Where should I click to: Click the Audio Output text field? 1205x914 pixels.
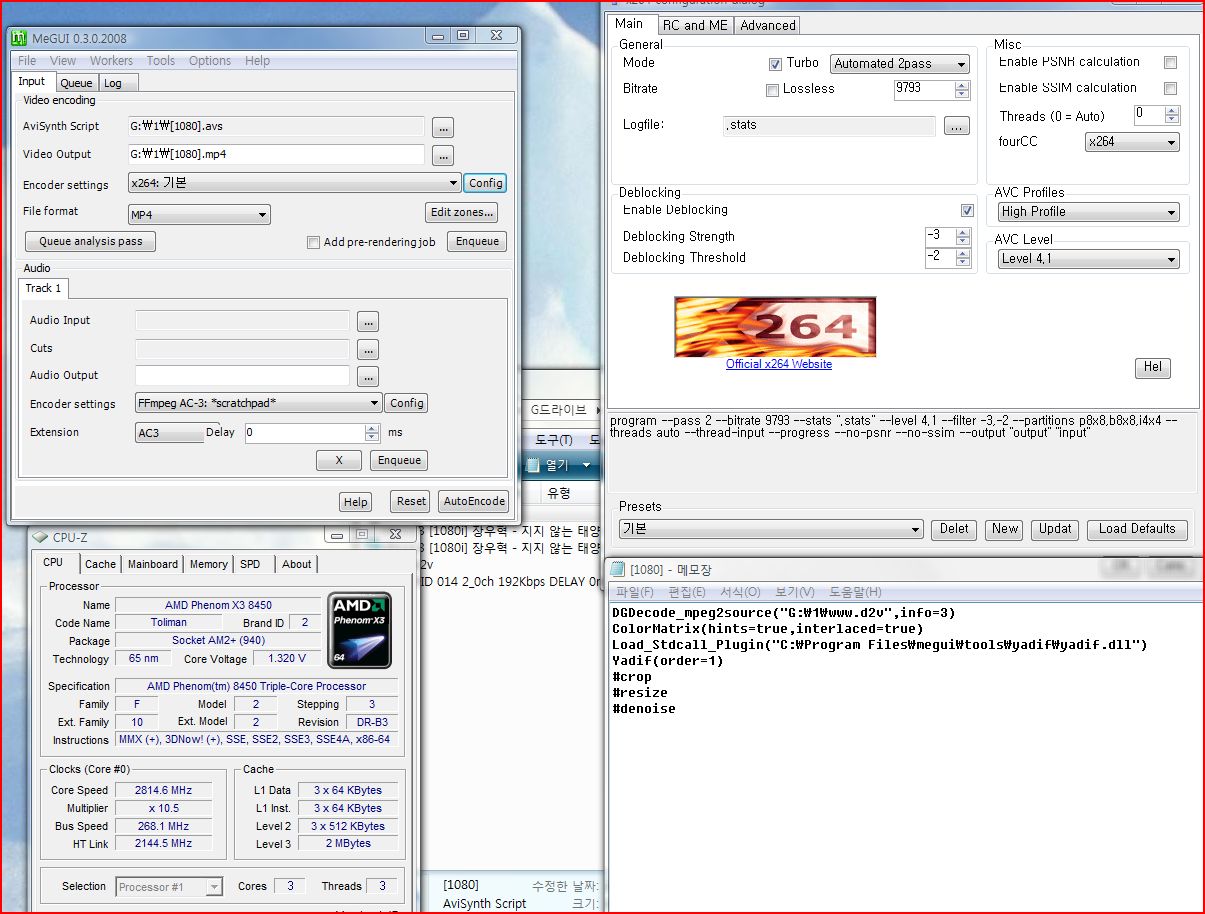tap(243, 376)
